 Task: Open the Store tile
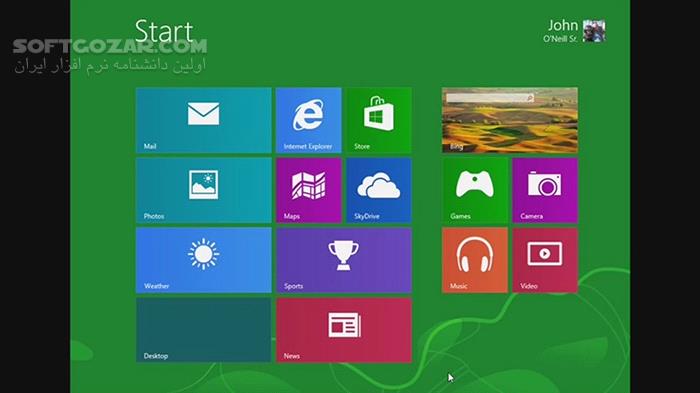point(379,120)
